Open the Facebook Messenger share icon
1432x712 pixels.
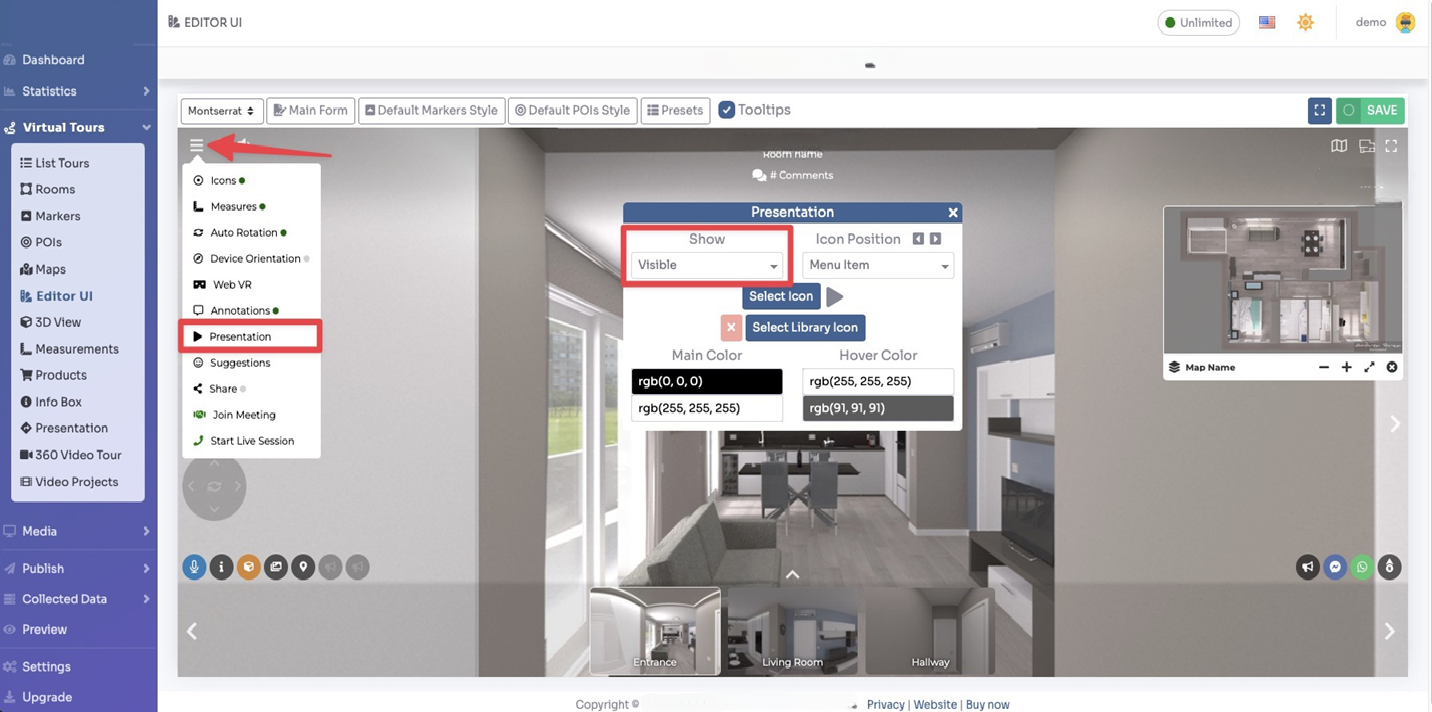(1334, 567)
